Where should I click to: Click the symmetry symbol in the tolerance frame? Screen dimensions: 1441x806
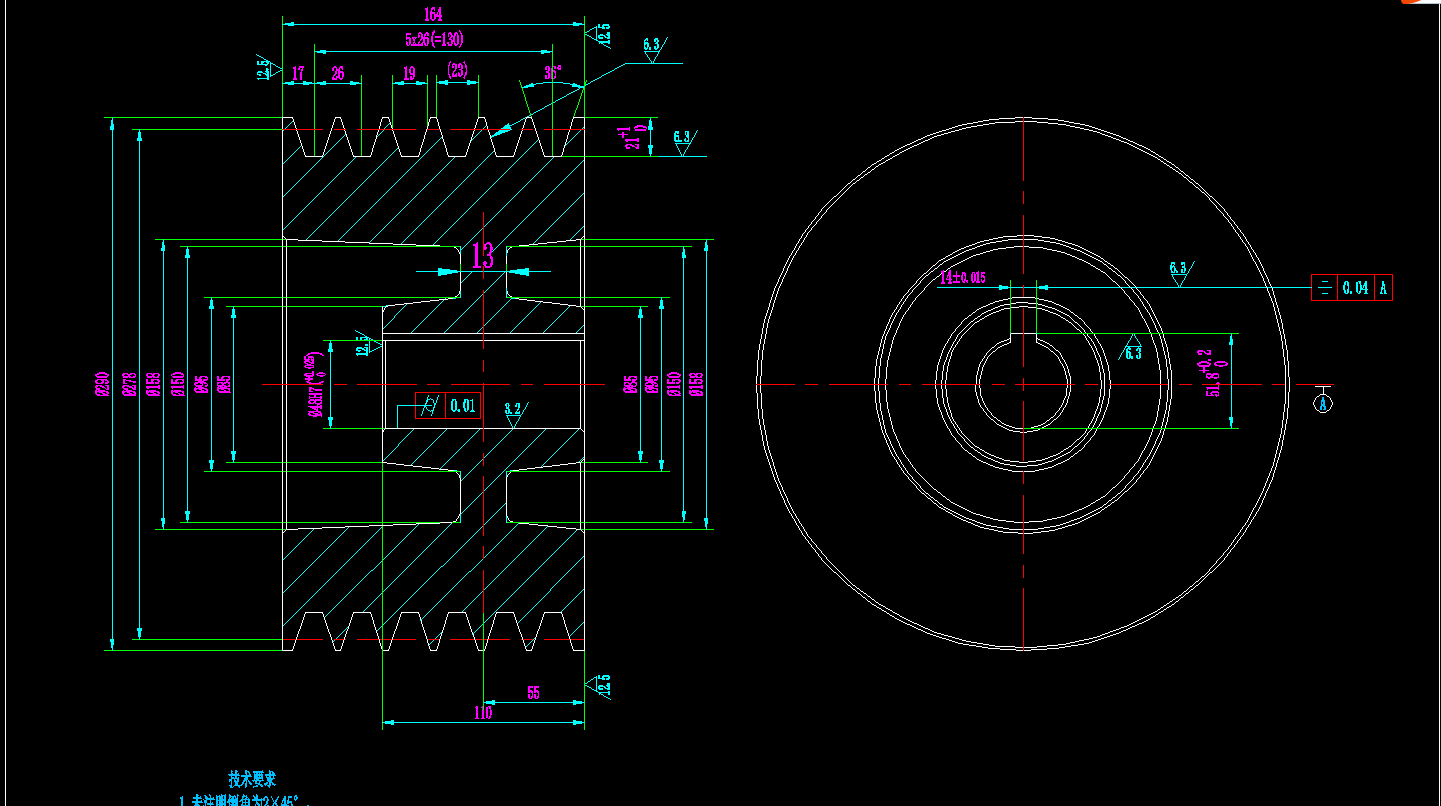pos(1324,288)
